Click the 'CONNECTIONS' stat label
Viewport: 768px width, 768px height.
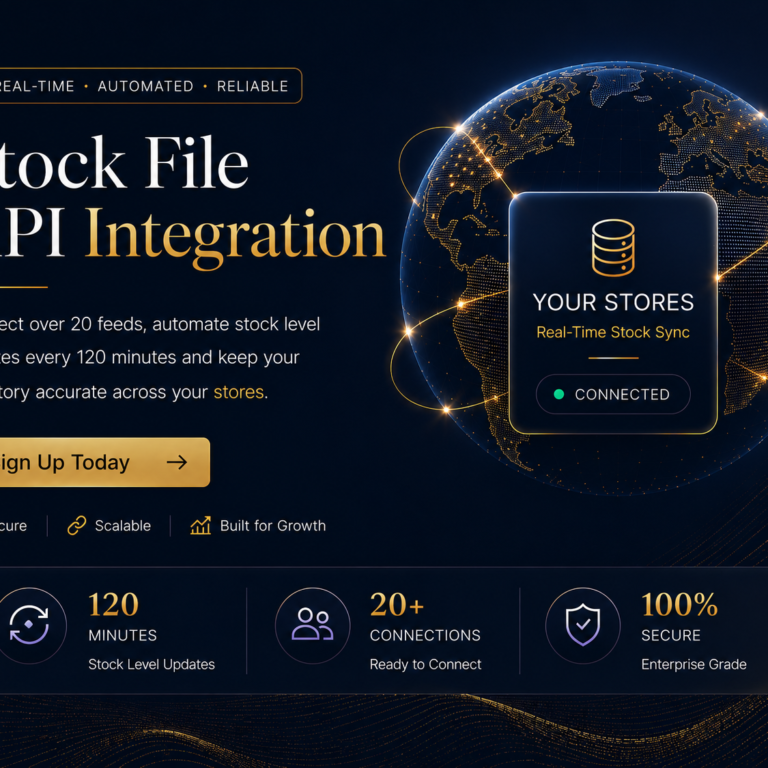425,635
